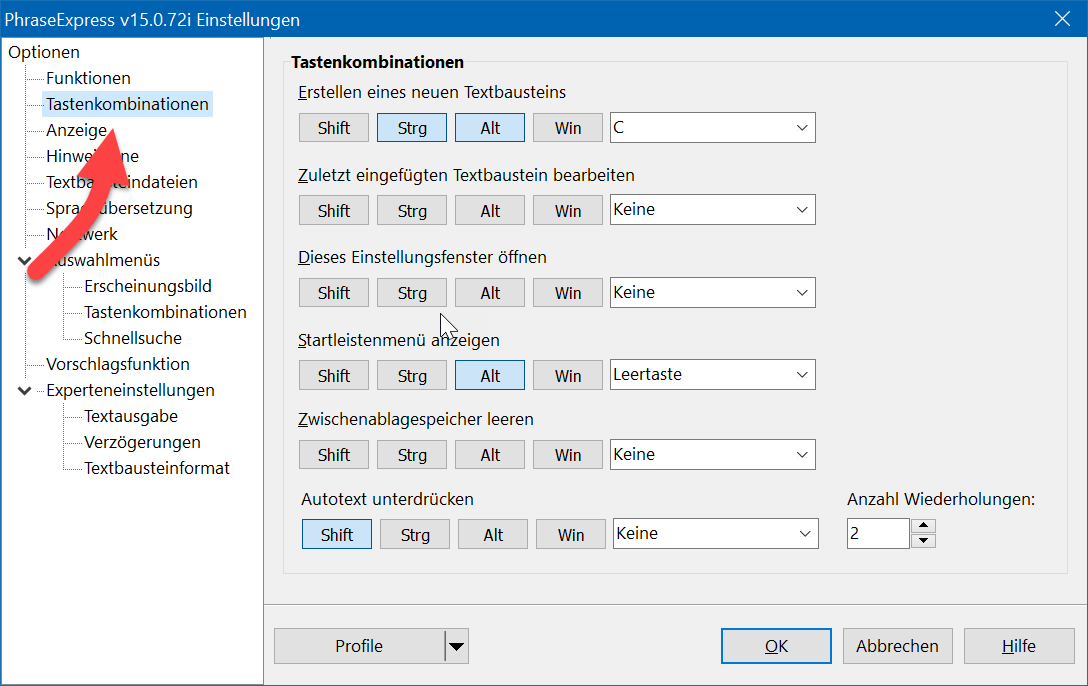Toggle Win for Erstellen eines neuen Textbausteins
The height and width of the screenshot is (686, 1088).
click(x=568, y=128)
